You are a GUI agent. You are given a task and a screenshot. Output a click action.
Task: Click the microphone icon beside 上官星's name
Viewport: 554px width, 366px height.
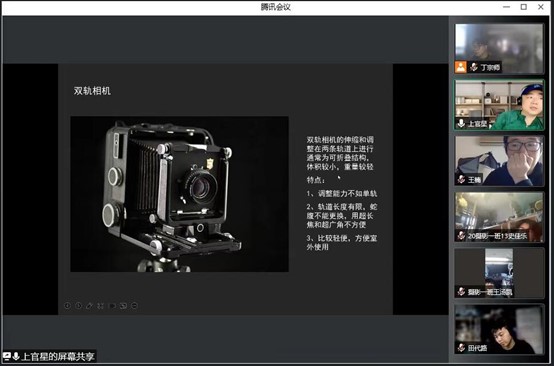[461, 124]
